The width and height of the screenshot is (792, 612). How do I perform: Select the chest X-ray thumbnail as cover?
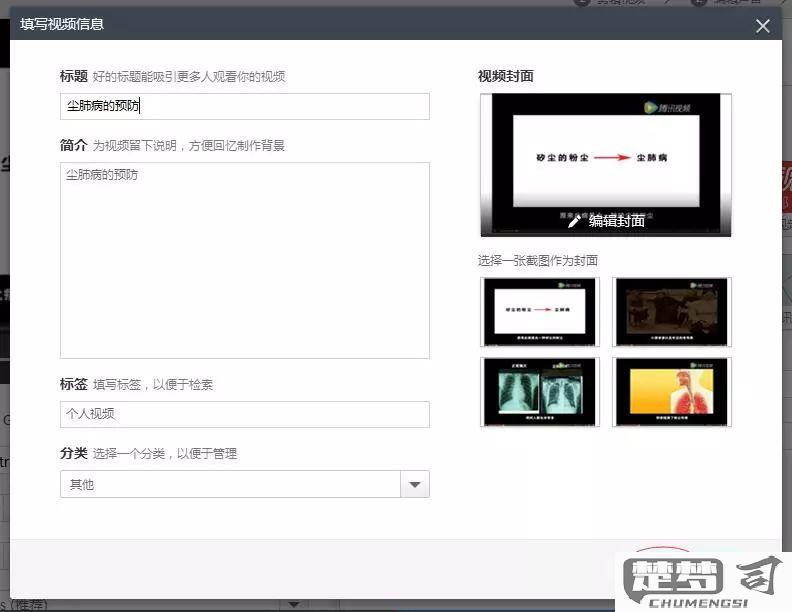[x=540, y=392]
